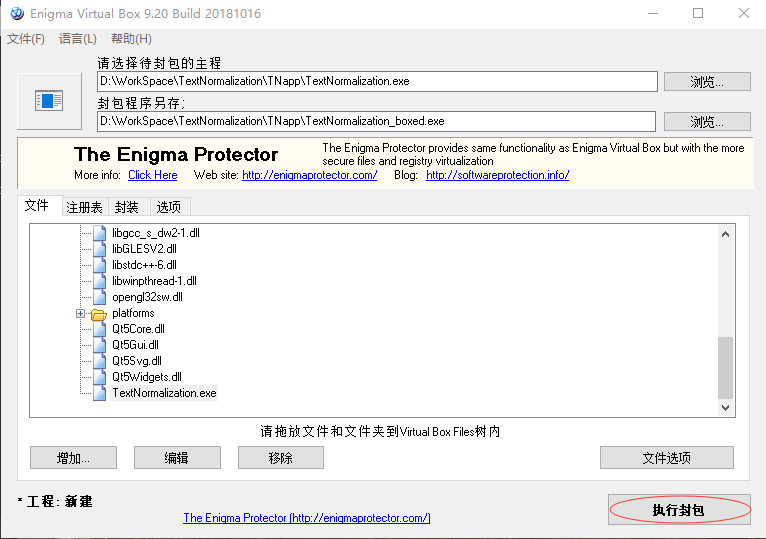Open the 帮助(H) menu
Screen dimensions: 766x539
pos(131,39)
